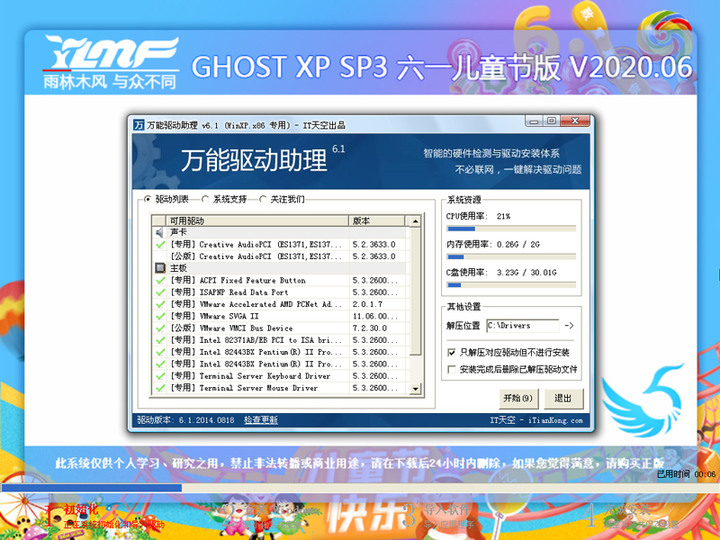
Task: Toggle checkmark for VMware Accelerated AMD PCNet
Action: 160,304
